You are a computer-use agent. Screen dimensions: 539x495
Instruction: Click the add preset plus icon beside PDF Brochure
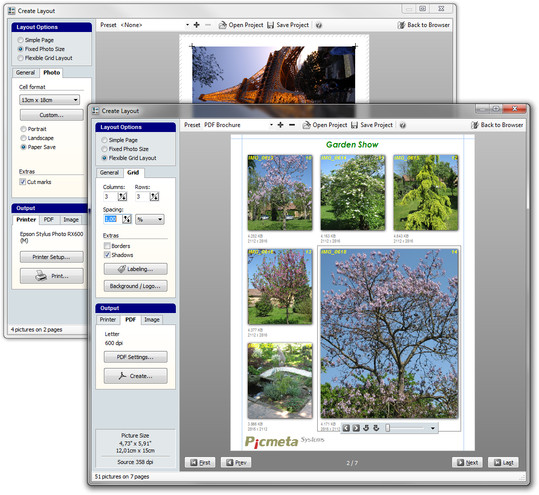280,125
